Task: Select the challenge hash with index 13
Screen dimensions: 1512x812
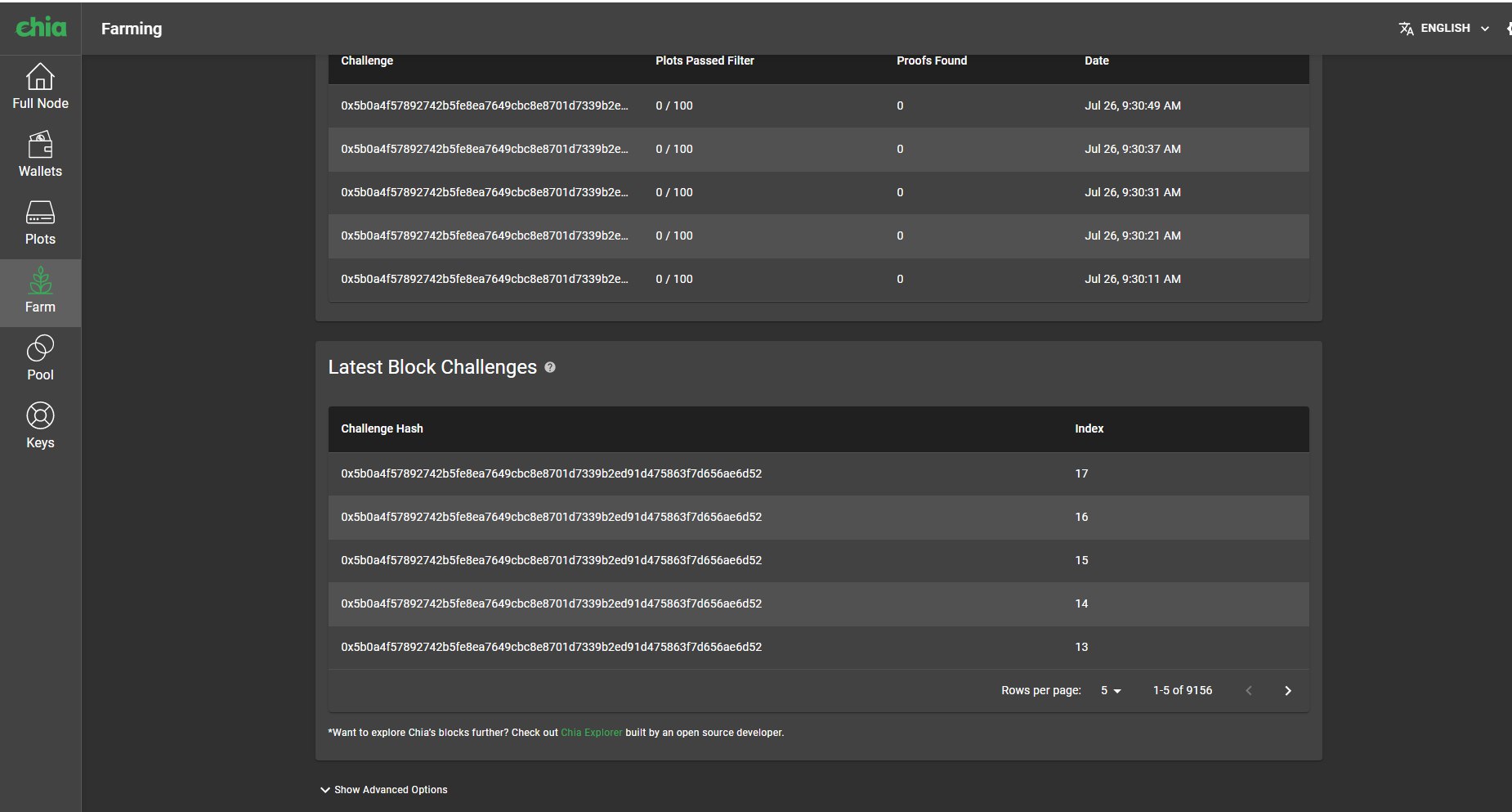Action: 551,647
